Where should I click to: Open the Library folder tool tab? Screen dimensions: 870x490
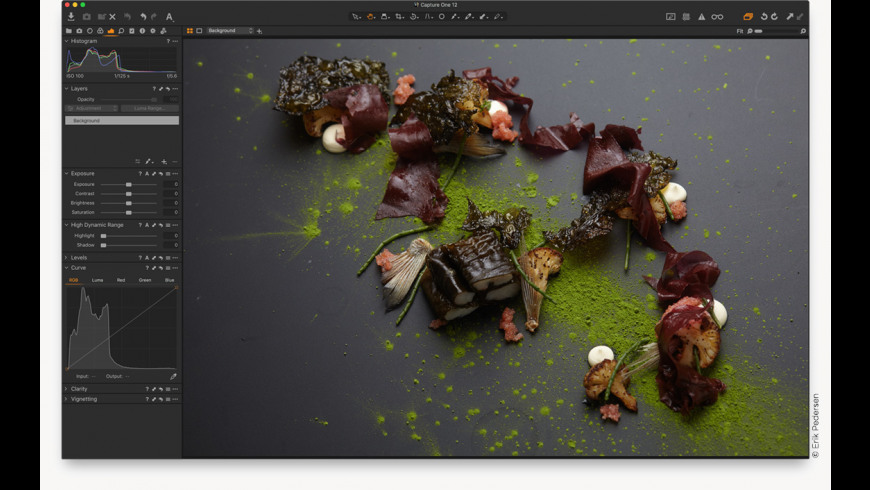68,31
